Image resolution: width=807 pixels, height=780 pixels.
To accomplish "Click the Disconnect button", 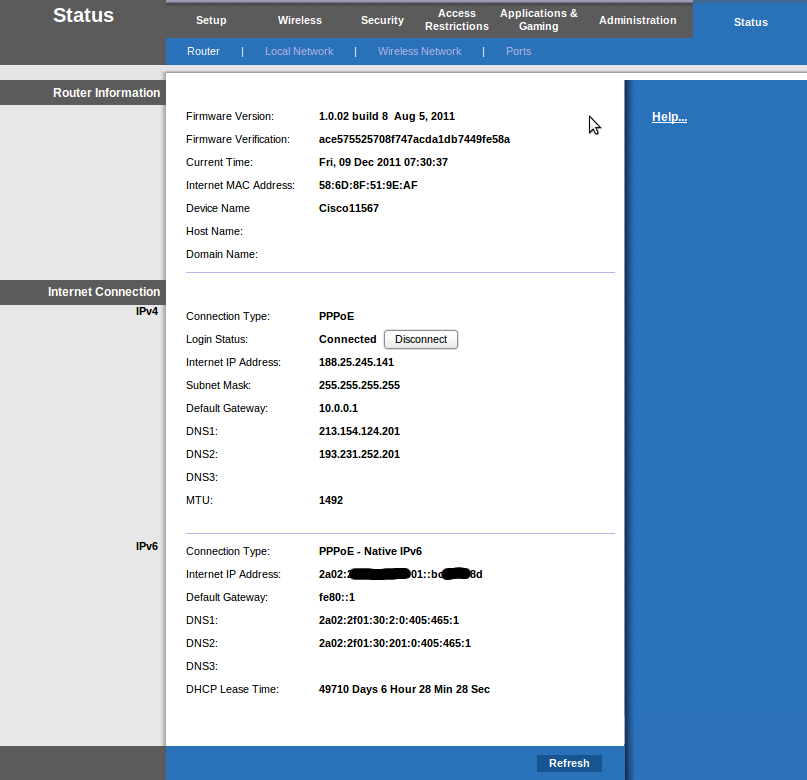I will (421, 339).
